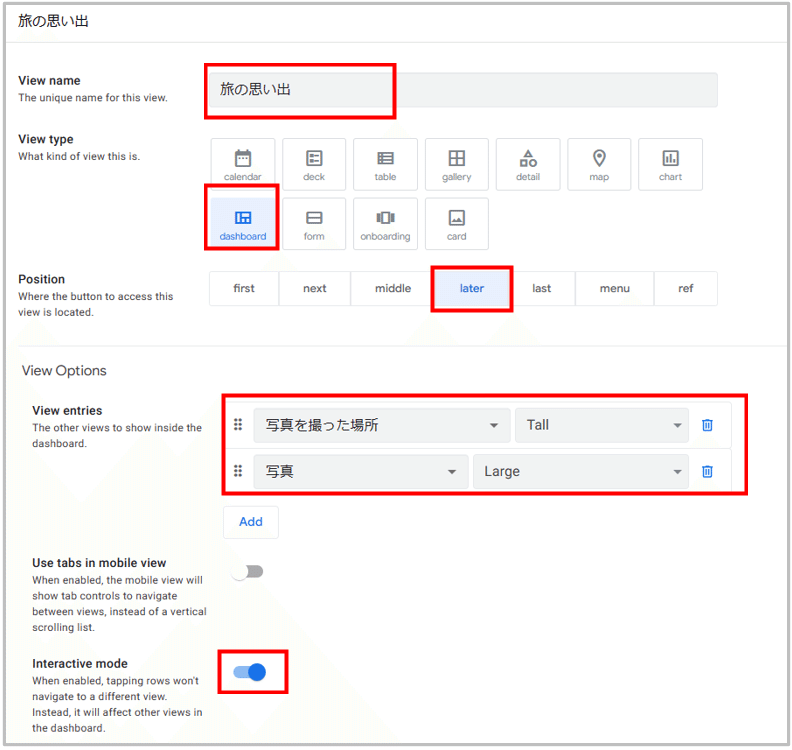Click Add to add a view entry
The image size is (792, 750).
(251, 522)
